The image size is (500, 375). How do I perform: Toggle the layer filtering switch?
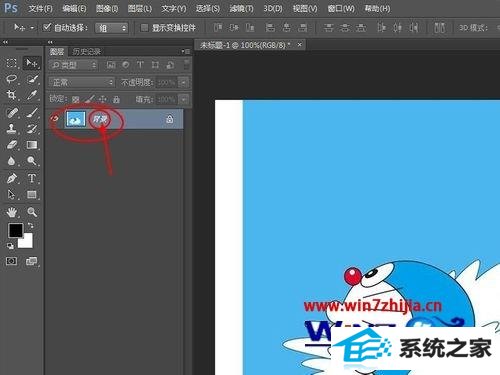click(x=187, y=65)
